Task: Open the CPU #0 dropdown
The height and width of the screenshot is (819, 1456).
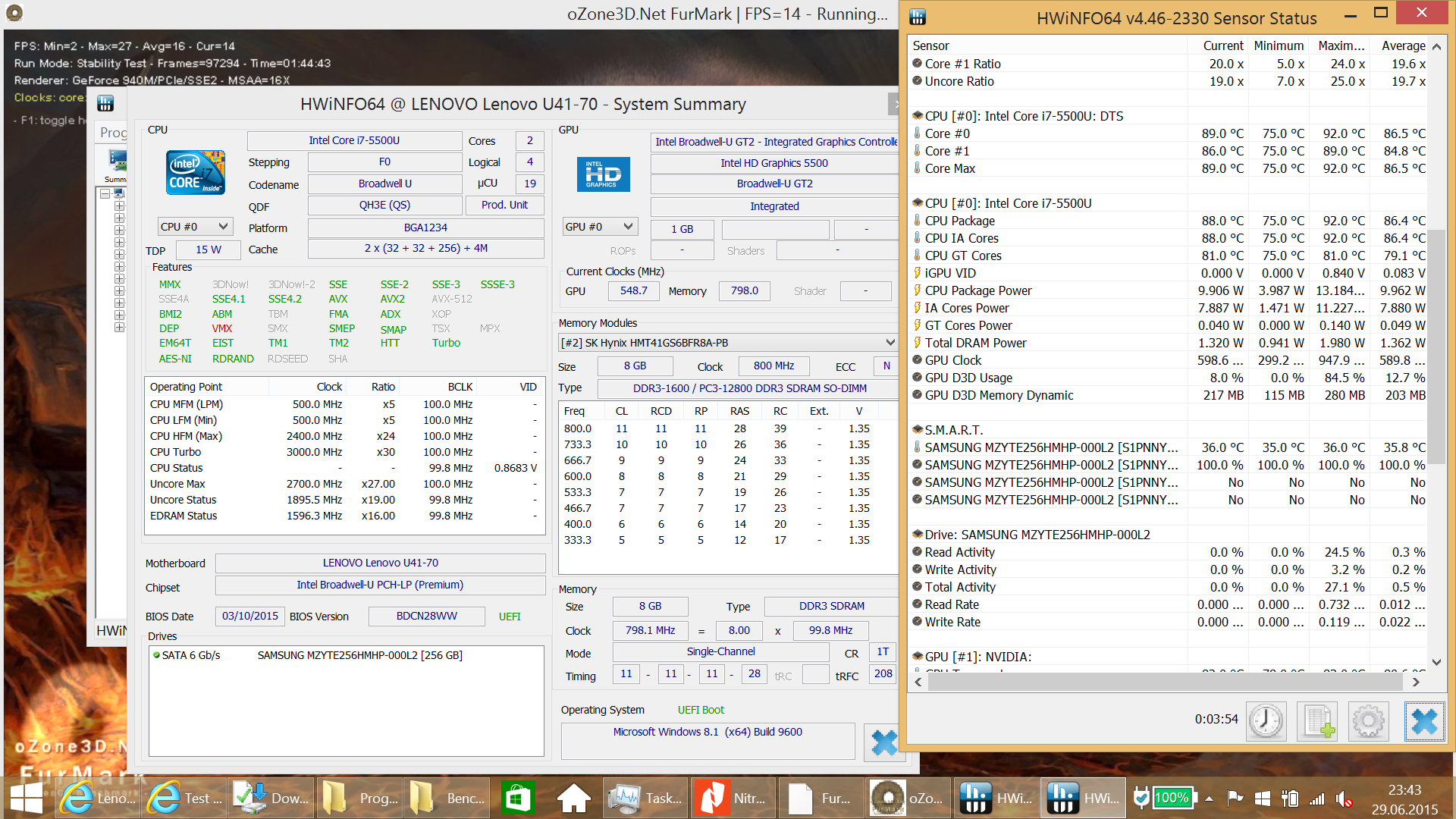Action: coord(195,227)
